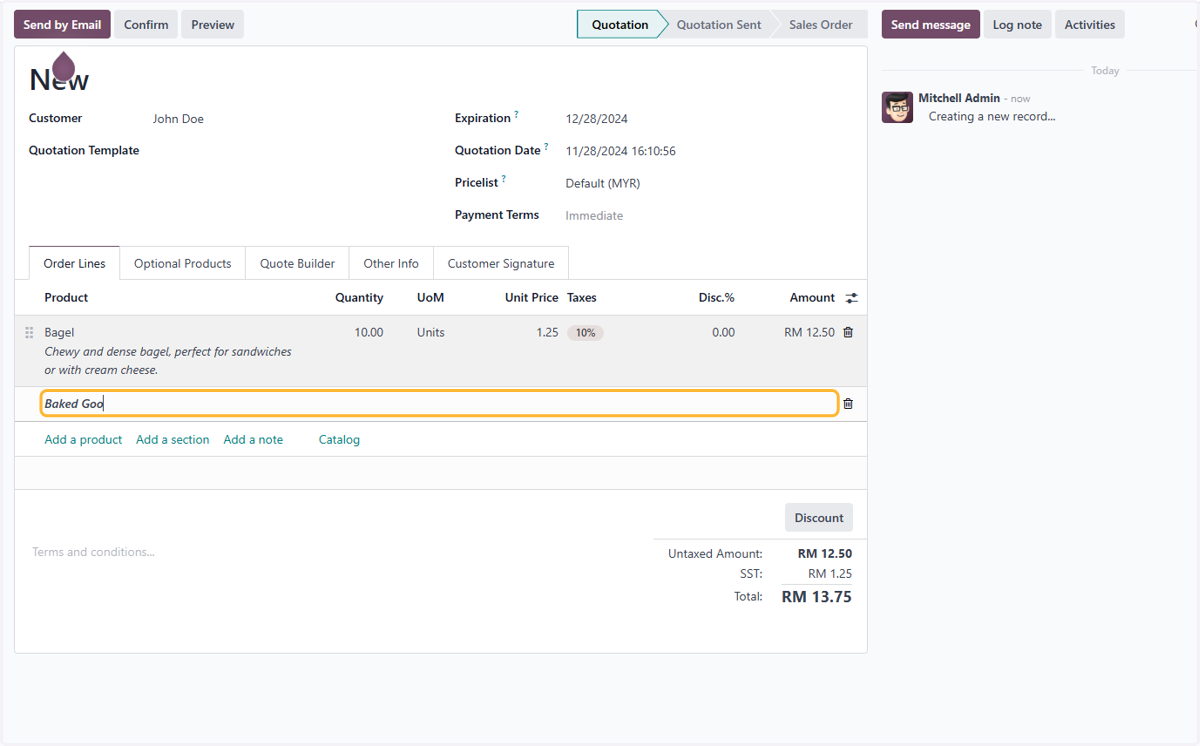Click the Mitchell Admin name in chatter
The image size is (1200, 746).
[x=959, y=98]
